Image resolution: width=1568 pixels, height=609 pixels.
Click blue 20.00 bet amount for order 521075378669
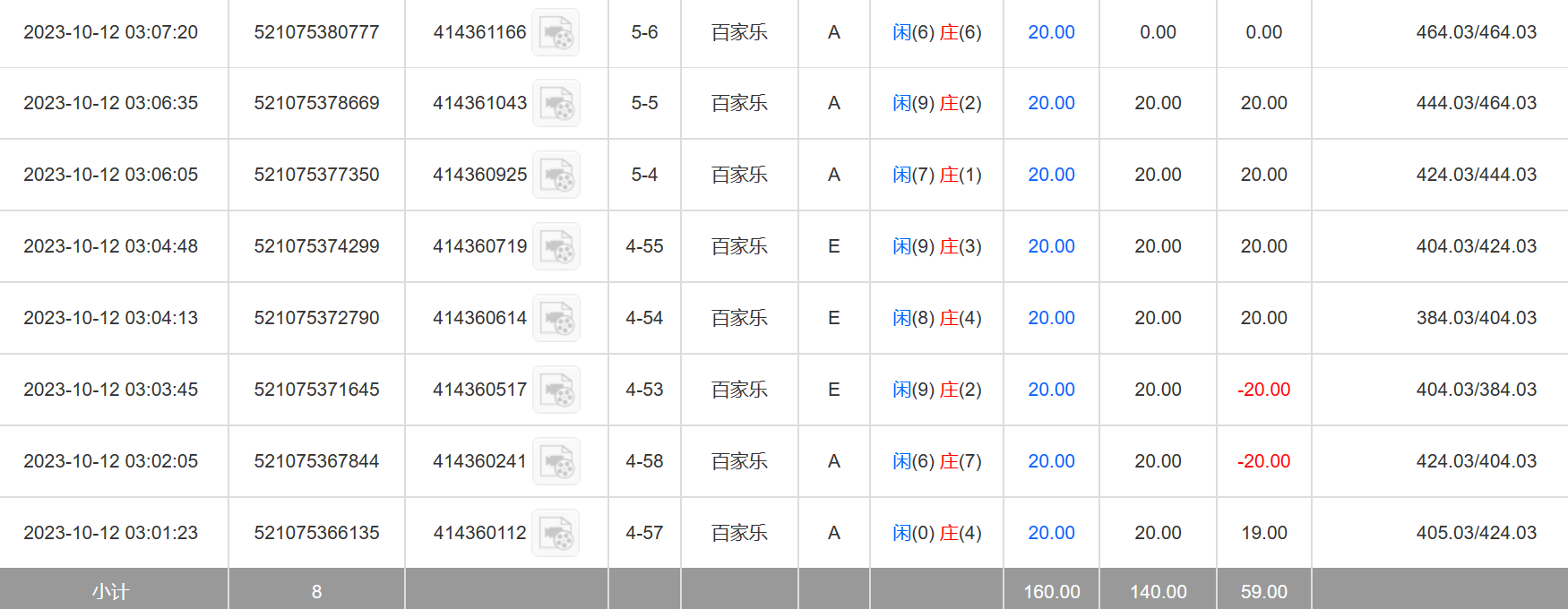[x=1051, y=103]
